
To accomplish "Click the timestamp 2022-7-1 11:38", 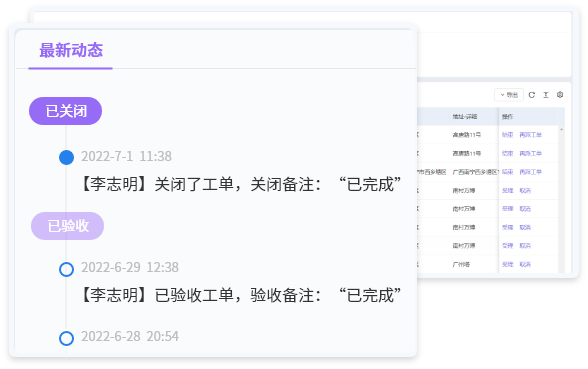I will pos(126,156).
